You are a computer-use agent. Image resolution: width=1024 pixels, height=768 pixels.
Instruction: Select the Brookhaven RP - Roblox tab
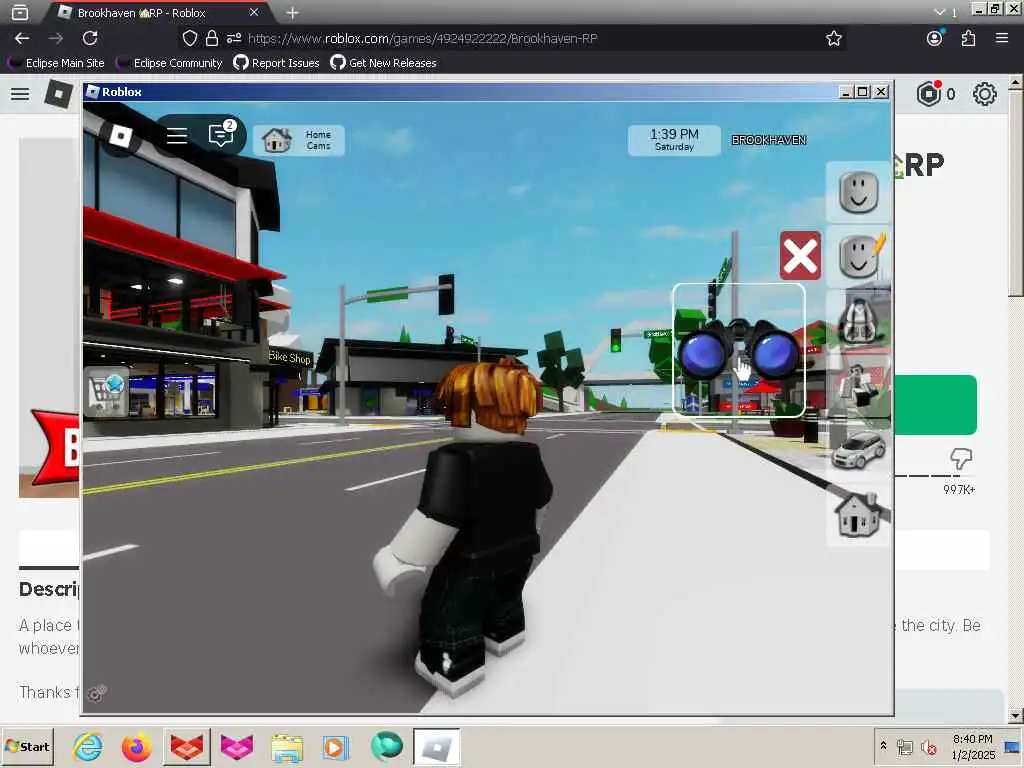point(157,12)
